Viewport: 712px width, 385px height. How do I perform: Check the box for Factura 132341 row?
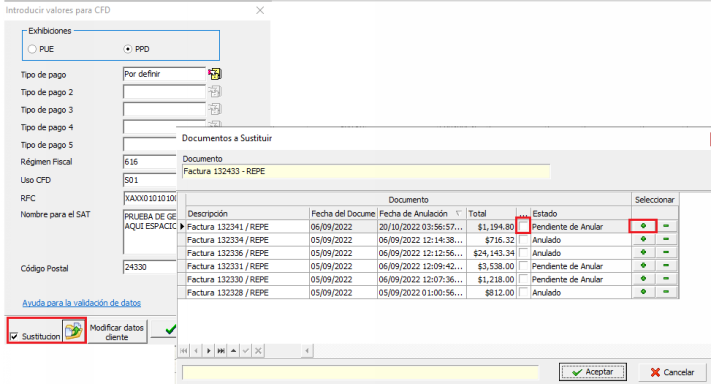(524, 226)
